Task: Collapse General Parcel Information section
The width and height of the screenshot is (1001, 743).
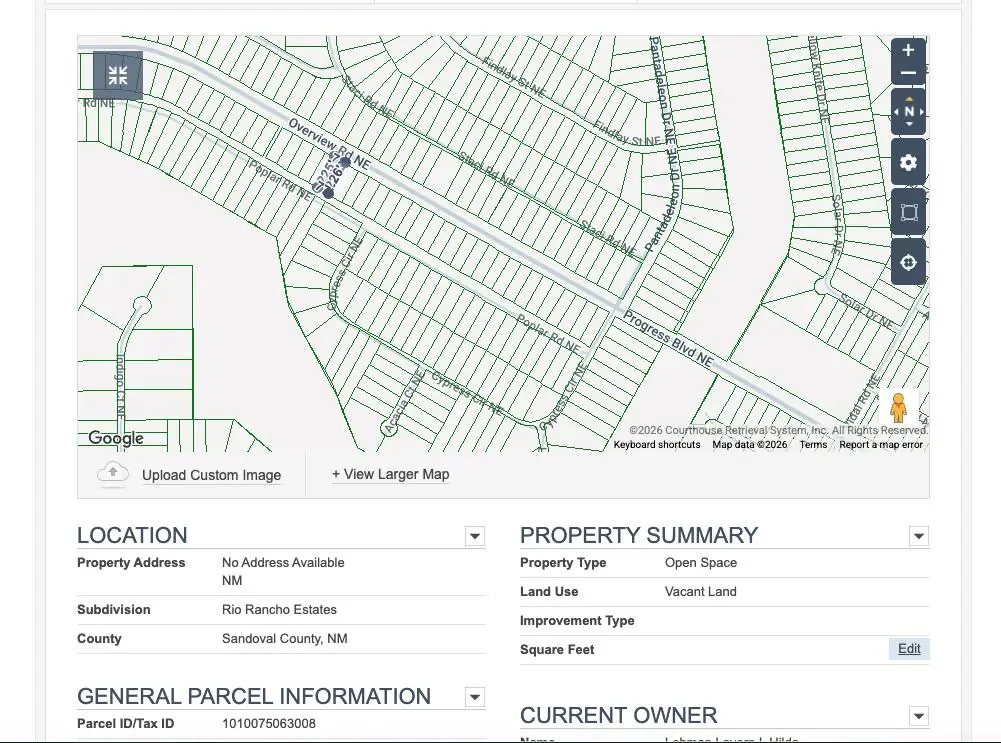Action: [474, 697]
